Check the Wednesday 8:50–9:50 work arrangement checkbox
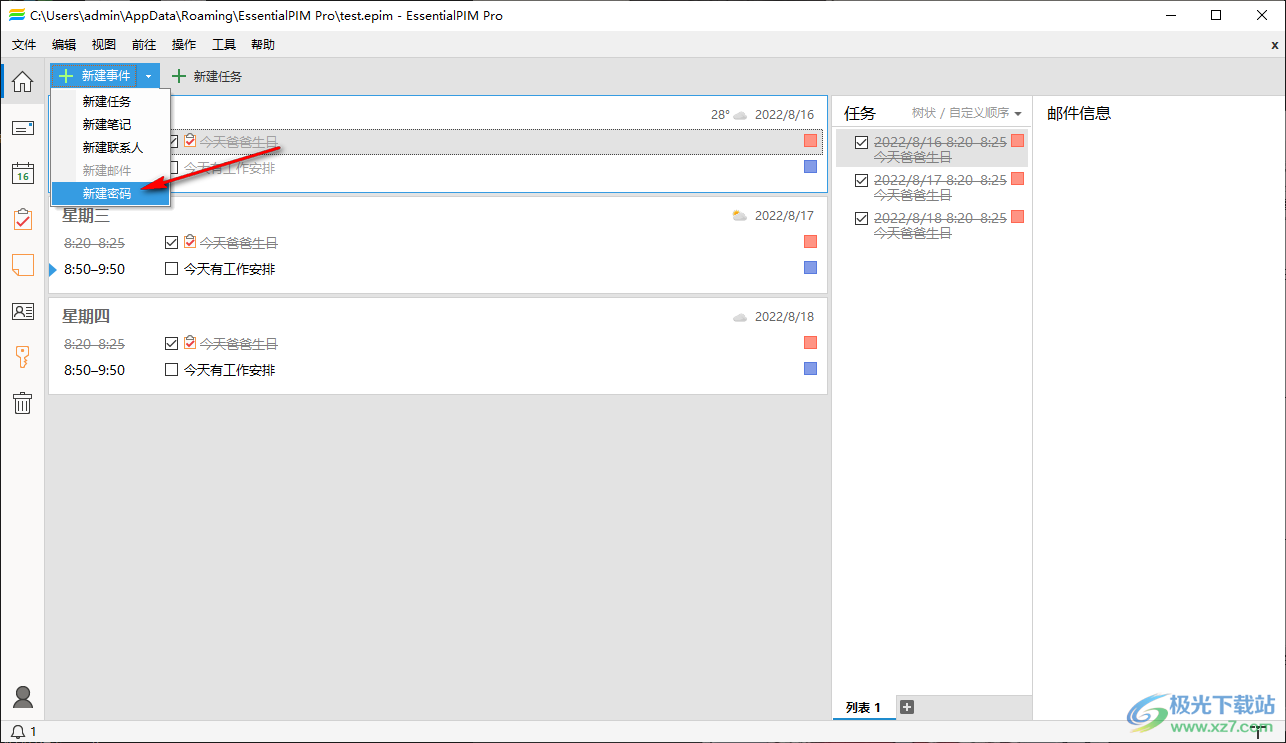Image resolution: width=1286 pixels, height=743 pixels. coord(171,268)
